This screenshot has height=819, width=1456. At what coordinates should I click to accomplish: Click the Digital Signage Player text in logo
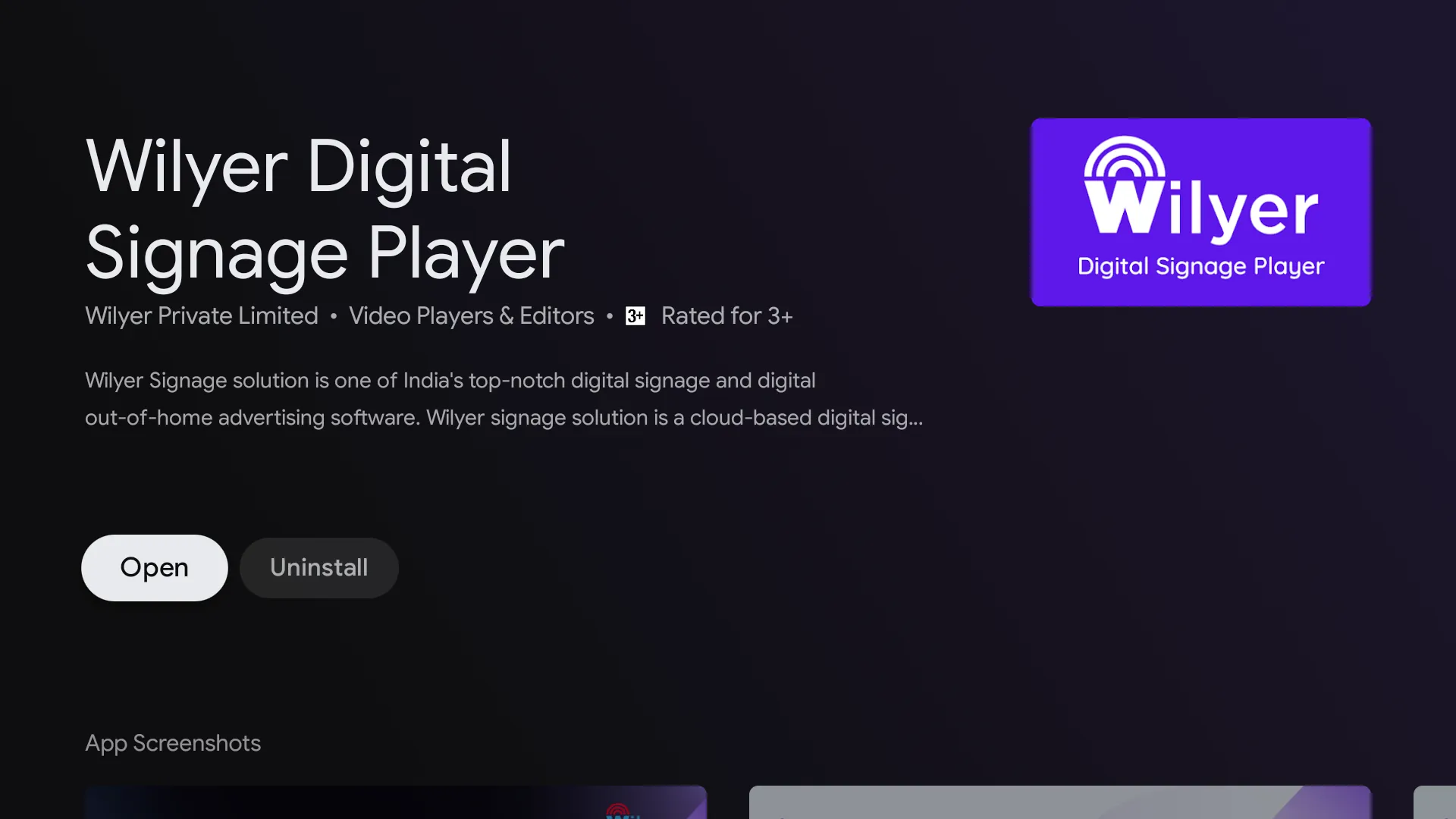[1200, 266]
